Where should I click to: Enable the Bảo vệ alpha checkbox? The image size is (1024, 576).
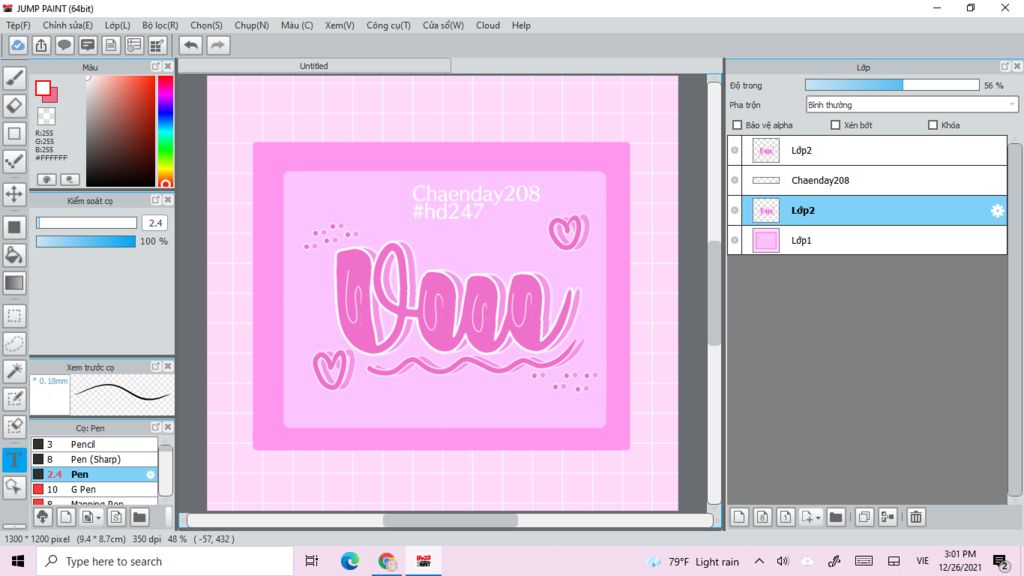[737, 125]
